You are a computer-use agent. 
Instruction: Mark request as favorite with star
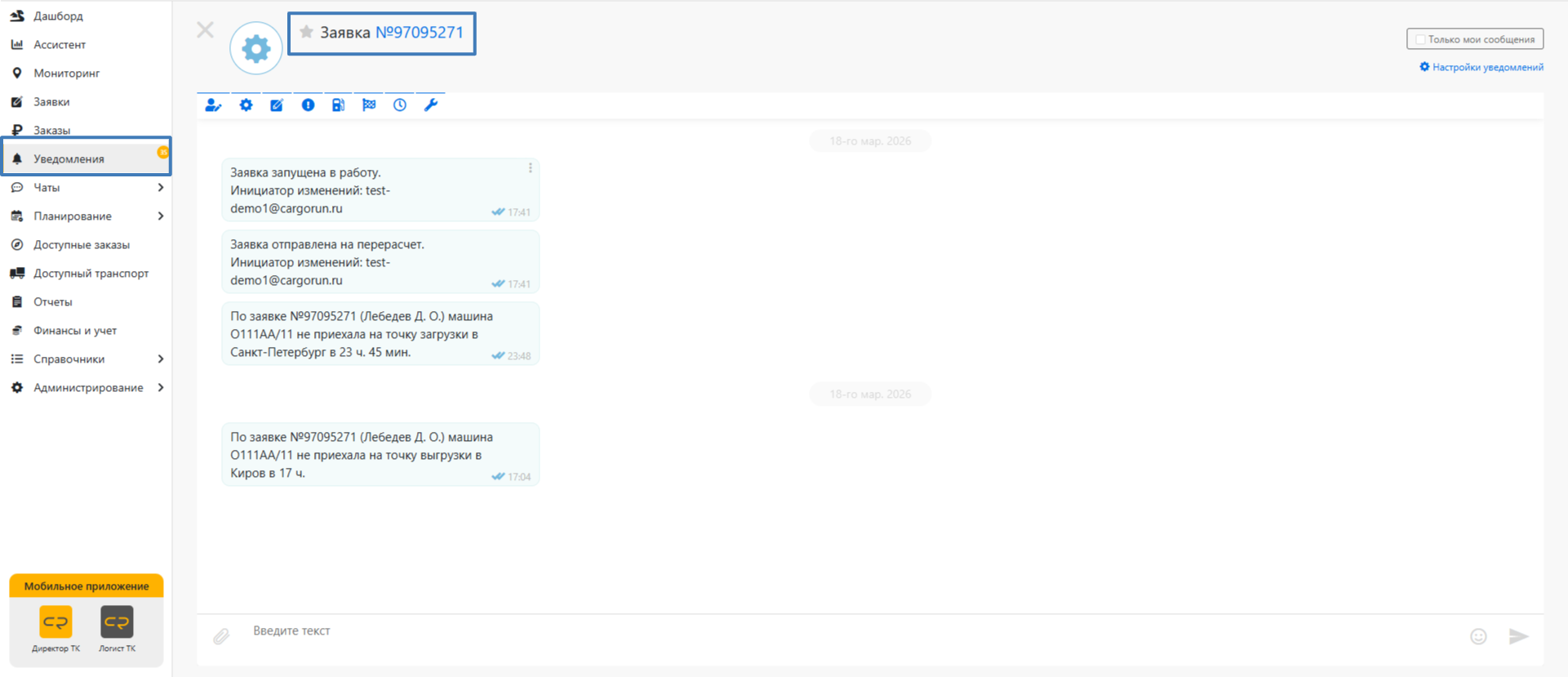(x=306, y=32)
